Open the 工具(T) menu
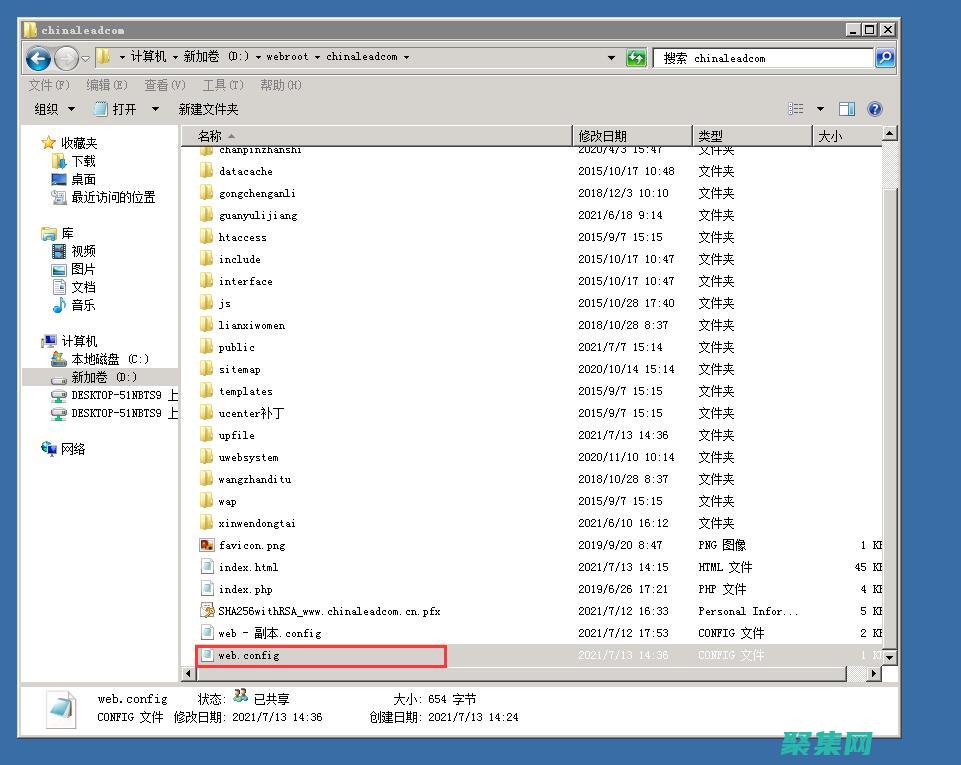Screen dimensions: 961x765 (222, 85)
